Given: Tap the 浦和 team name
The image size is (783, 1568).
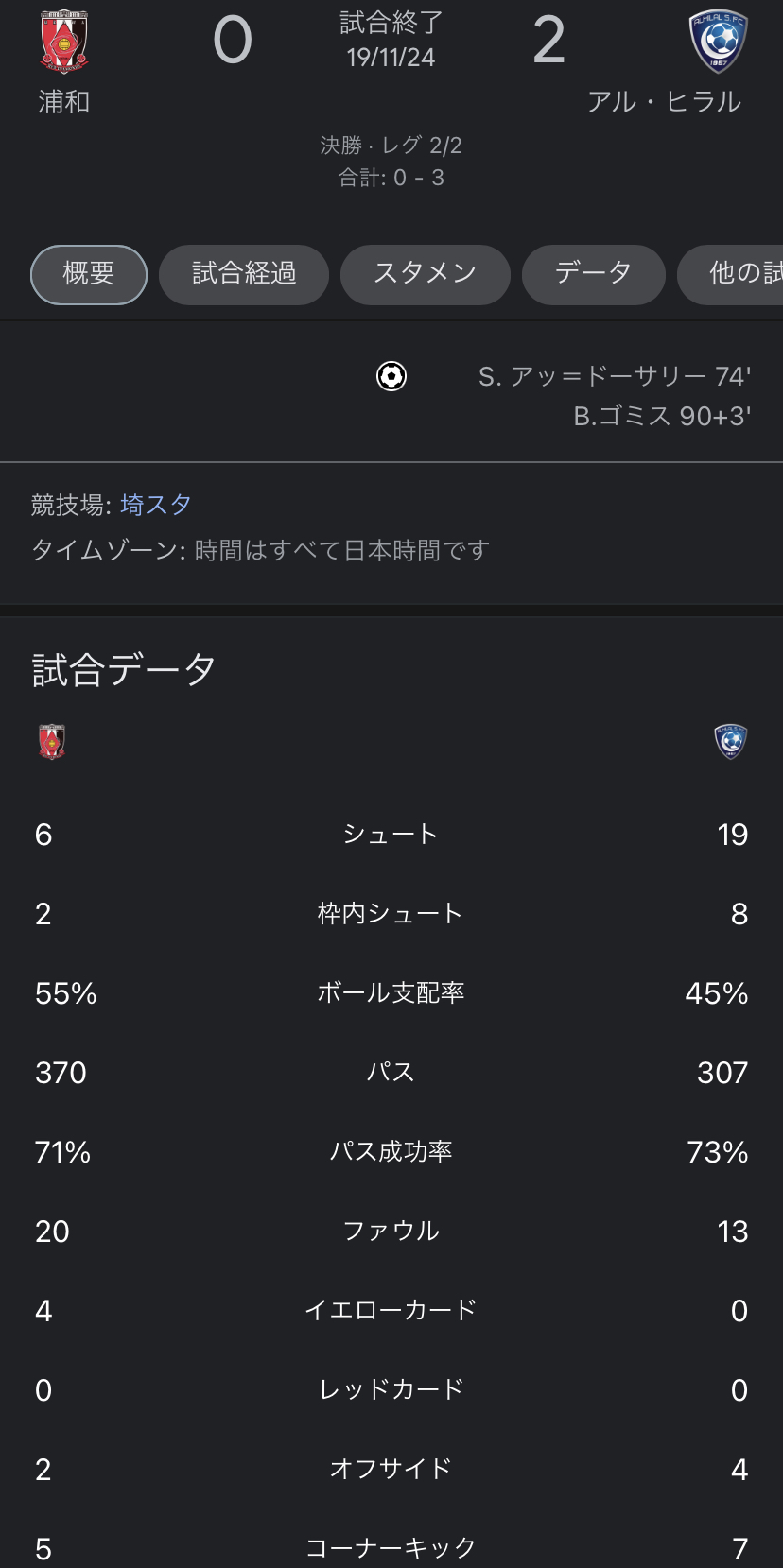Looking at the screenshot, I should point(64,102).
